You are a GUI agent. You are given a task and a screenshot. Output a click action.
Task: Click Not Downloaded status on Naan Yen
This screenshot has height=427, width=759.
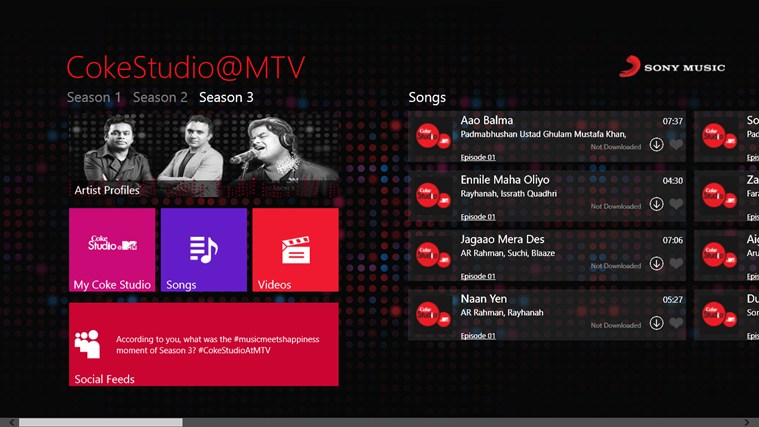pyautogui.click(x=616, y=325)
